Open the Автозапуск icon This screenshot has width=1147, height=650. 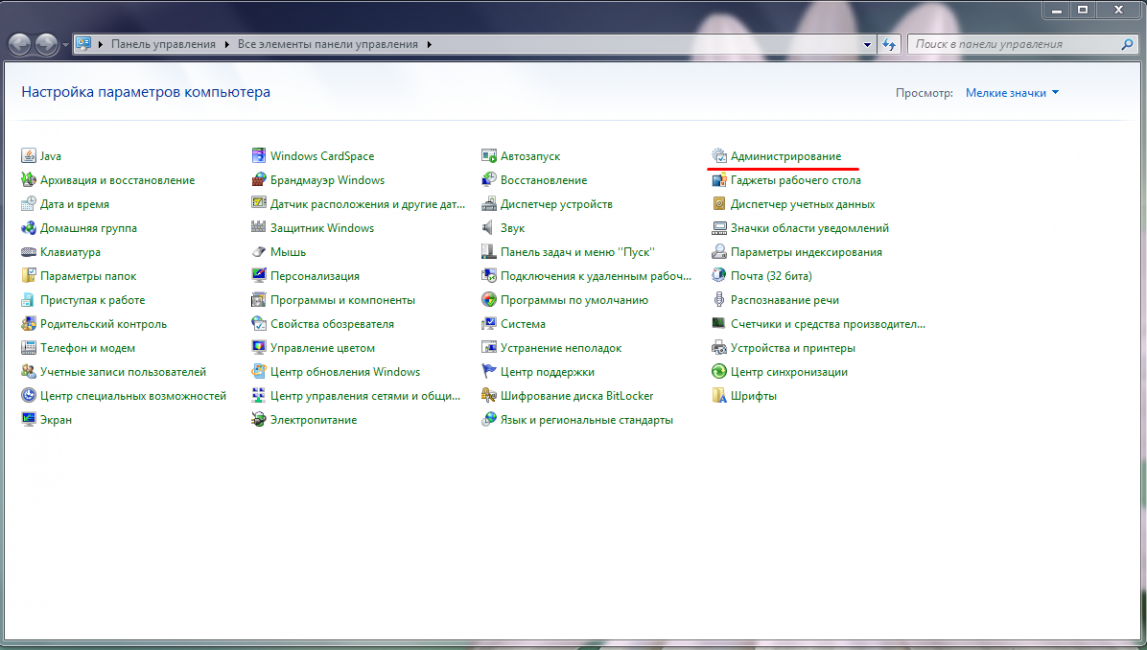(x=489, y=156)
